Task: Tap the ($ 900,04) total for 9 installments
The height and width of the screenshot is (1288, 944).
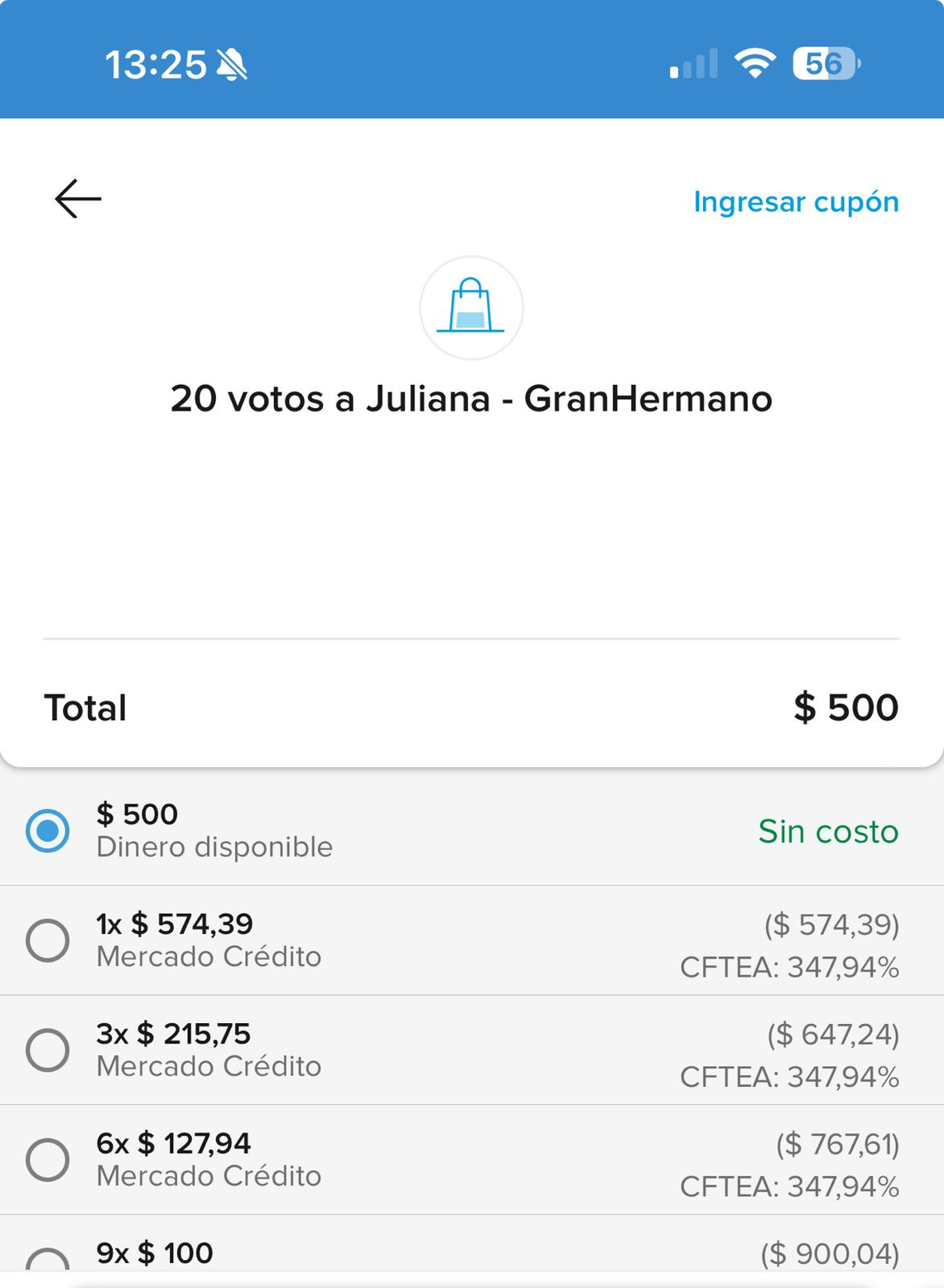Action: [x=830, y=1254]
